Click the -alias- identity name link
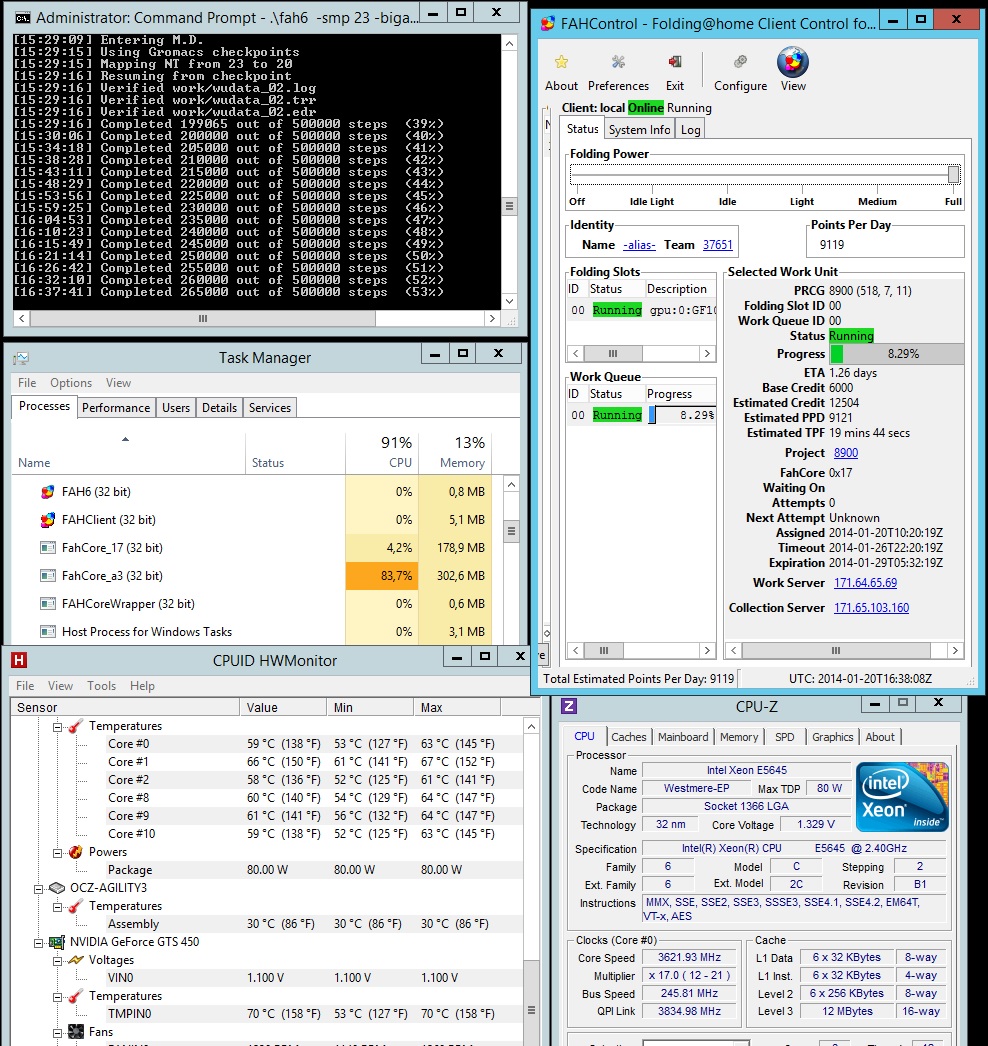 tap(638, 245)
